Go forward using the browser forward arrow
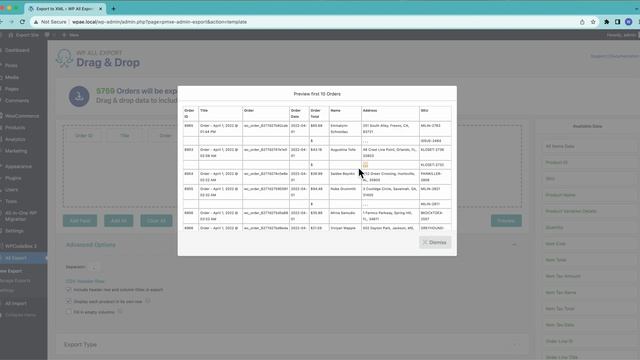Screen dimensions: 640x360 pyautogui.click(x=11, y=22)
